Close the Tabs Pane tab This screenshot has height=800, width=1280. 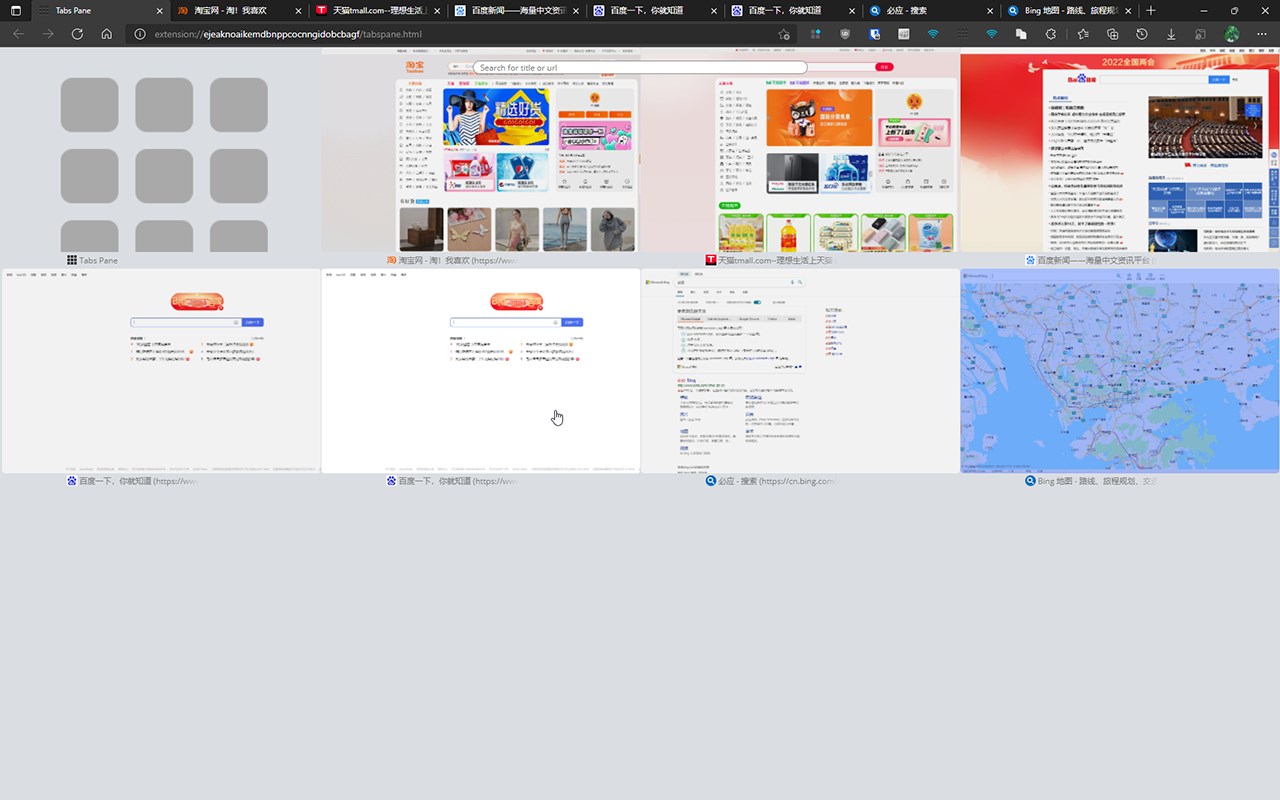pyautogui.click(x=160, y=10)
